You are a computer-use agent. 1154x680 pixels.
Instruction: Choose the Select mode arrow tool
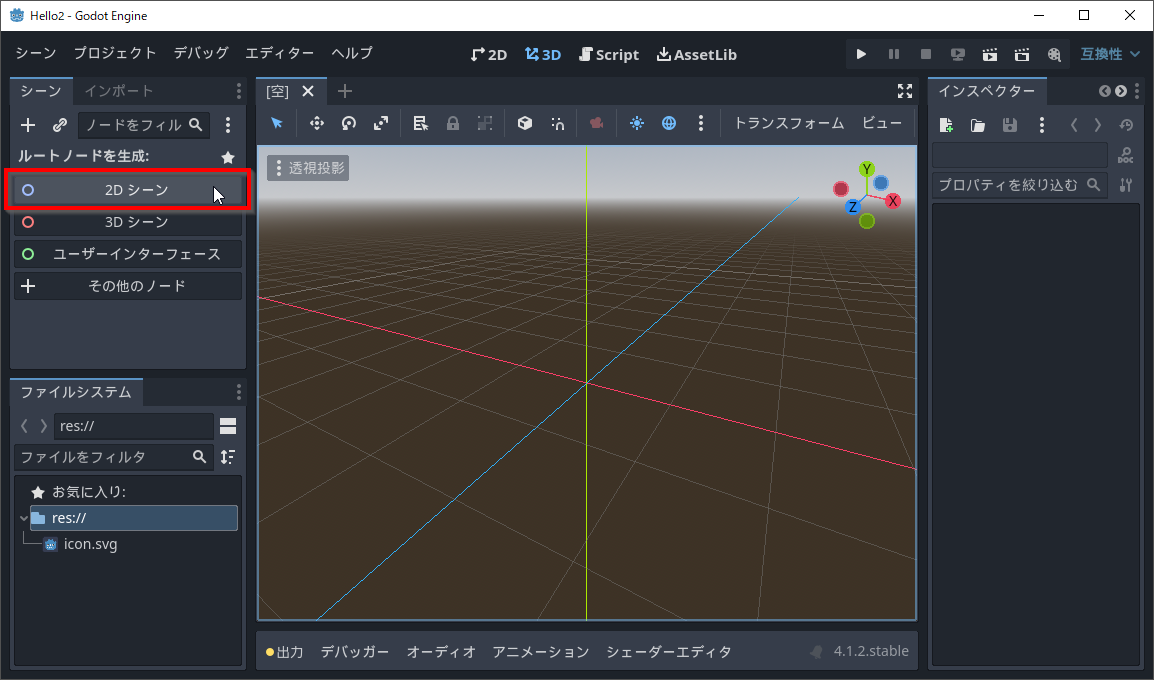coord(277,123)
